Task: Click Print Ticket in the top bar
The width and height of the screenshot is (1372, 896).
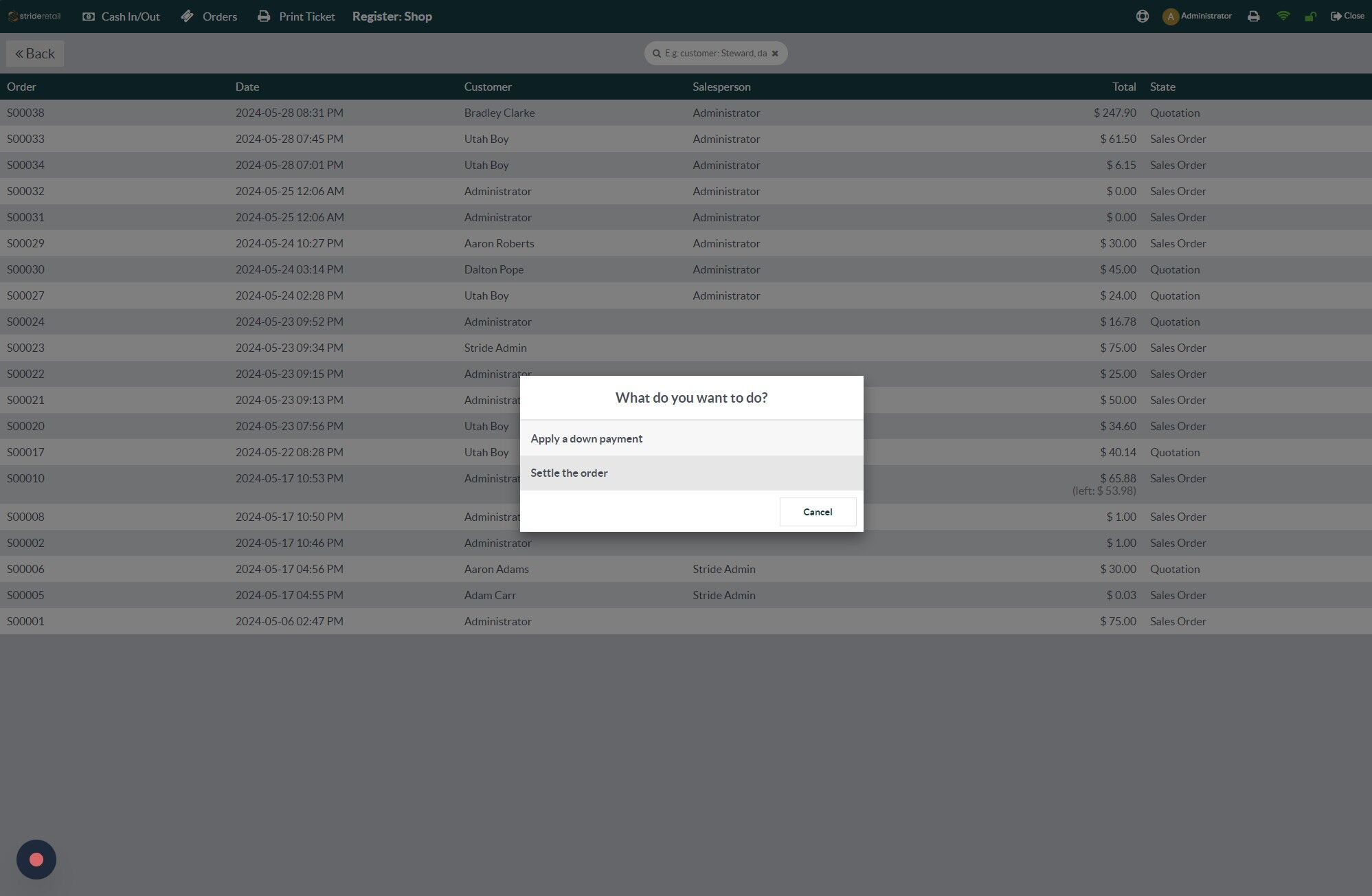Action: pyautogui.click(x=296, y=16)
